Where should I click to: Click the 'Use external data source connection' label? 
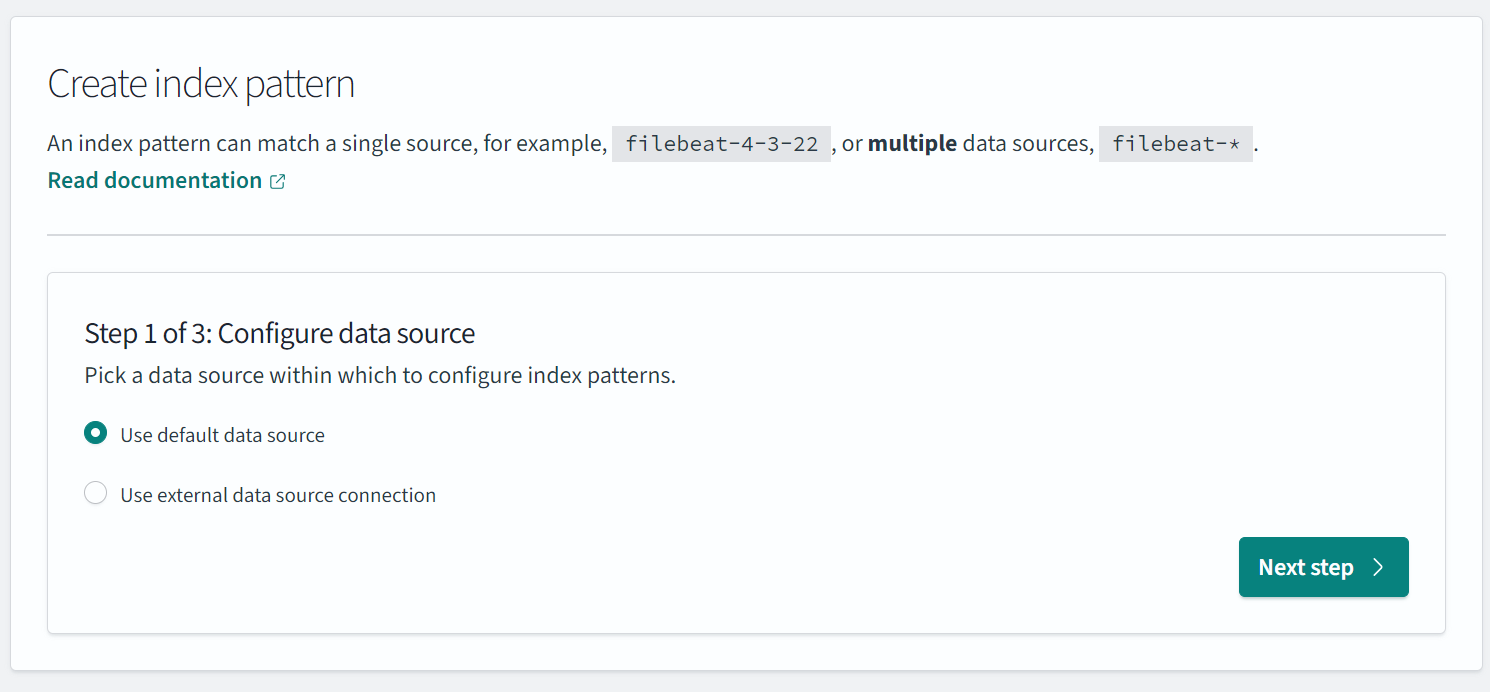[278, 496]
